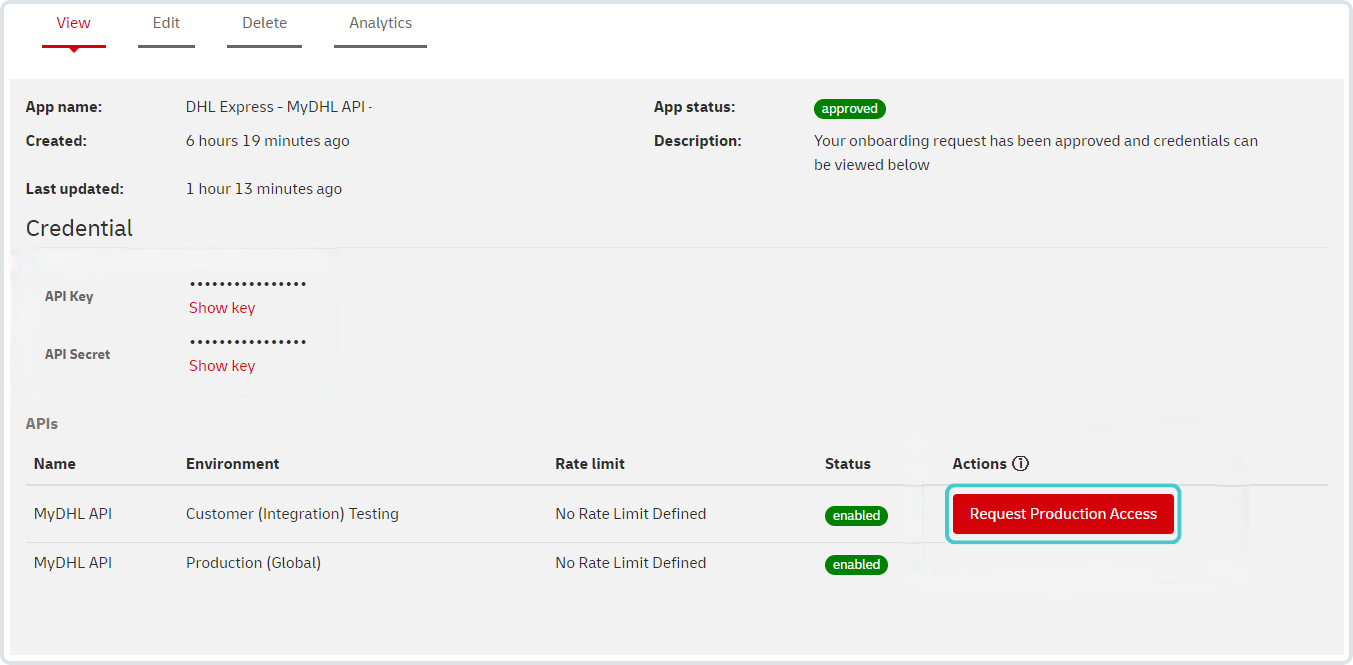Click 'Customer (Integration) Testing' environment cell
Screen dimensions: 1353x665
click(292, 514)
